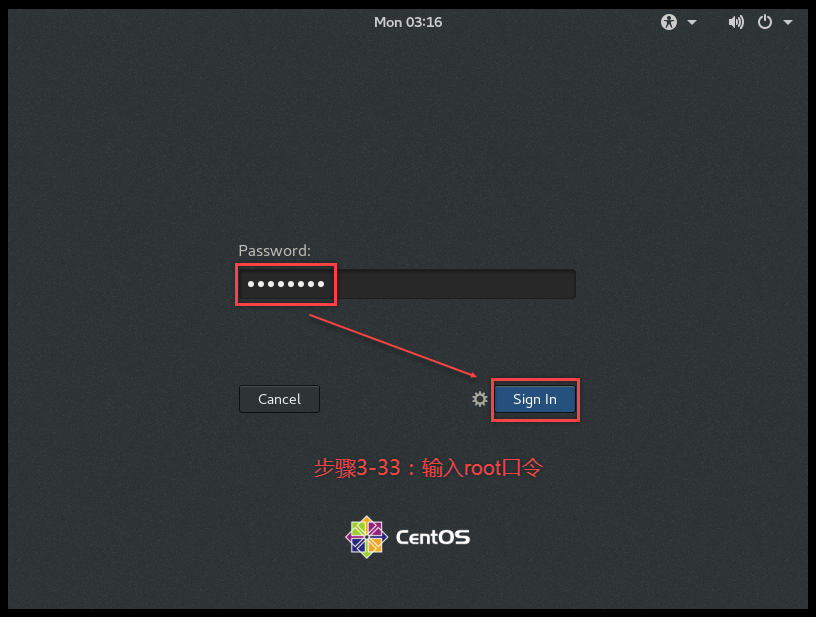Click the Password label text
Image resolution: width=816 pixels, height=617 pixels.
(x=274, y=251)
